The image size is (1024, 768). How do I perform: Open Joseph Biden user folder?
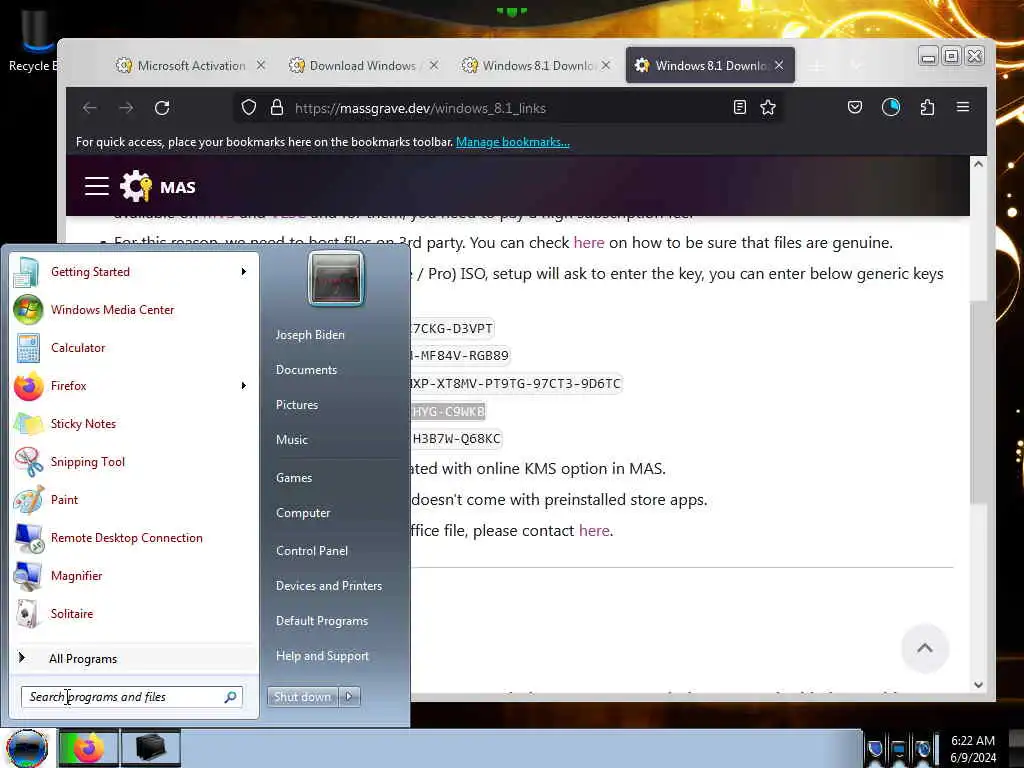pyautogui.click(x=310, y=334)
